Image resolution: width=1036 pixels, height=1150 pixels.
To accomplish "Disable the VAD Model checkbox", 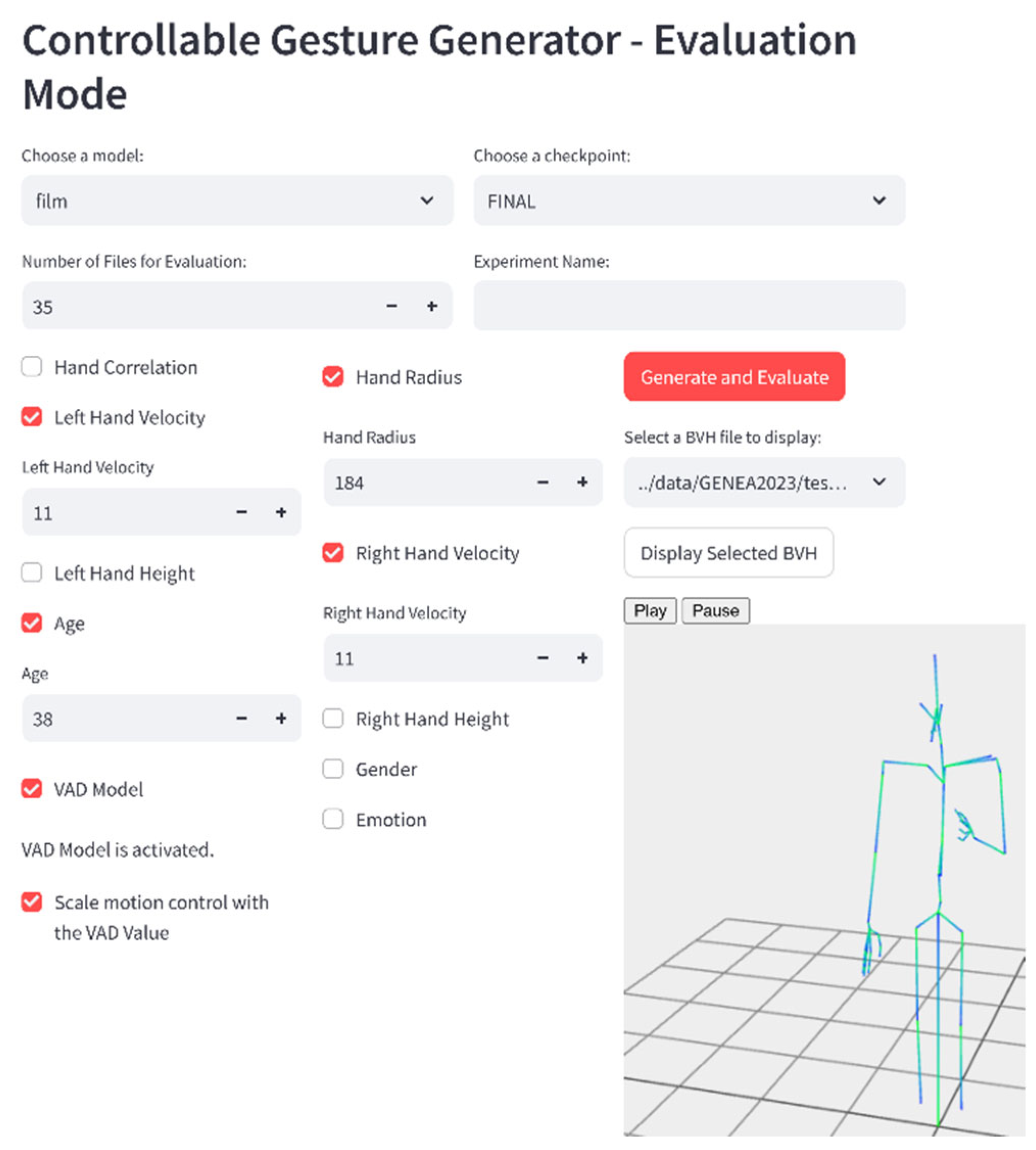I will (32, 789).
